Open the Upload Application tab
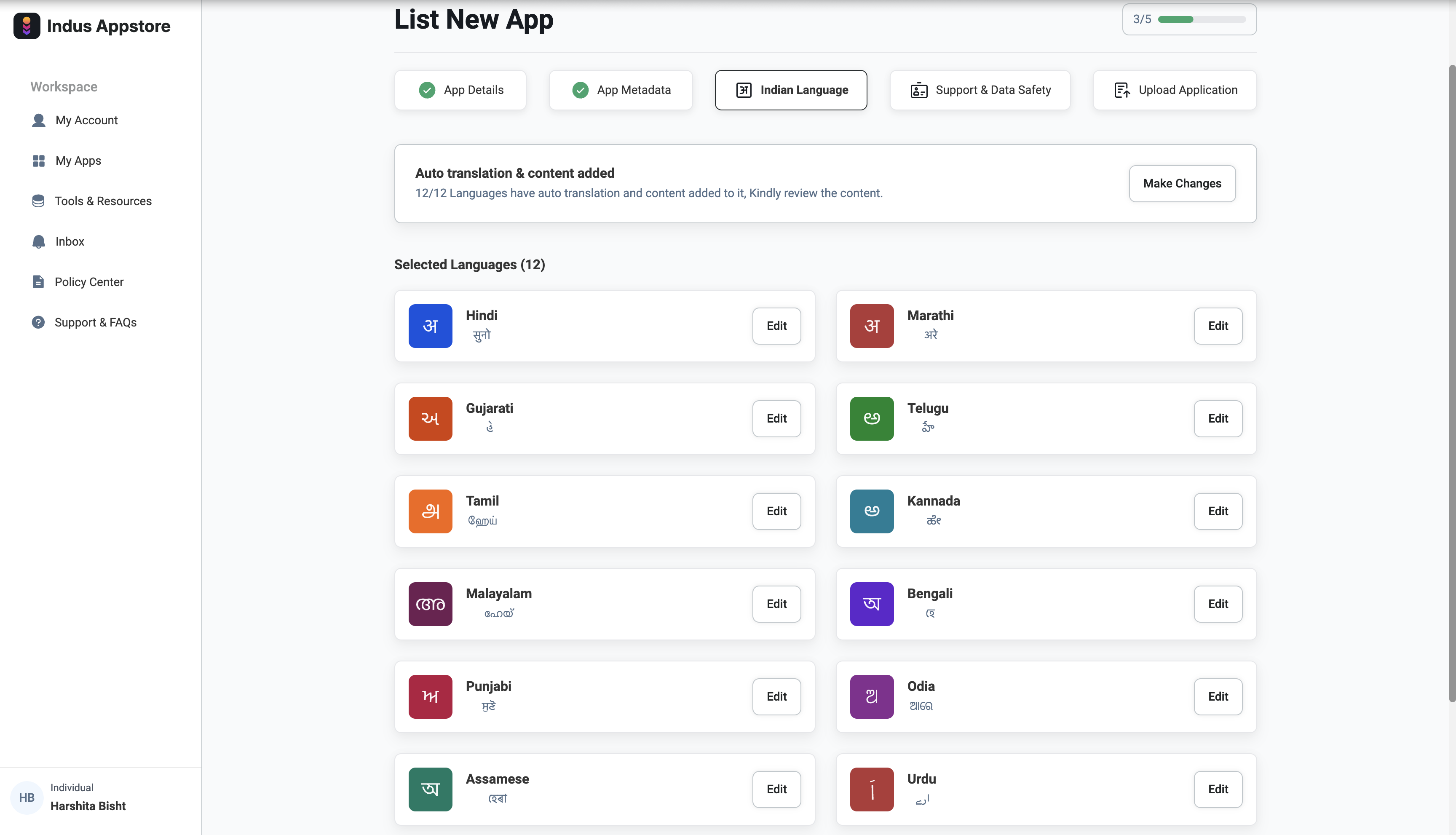Screen dimensions: 1456x835 [x=1175, y=90]
